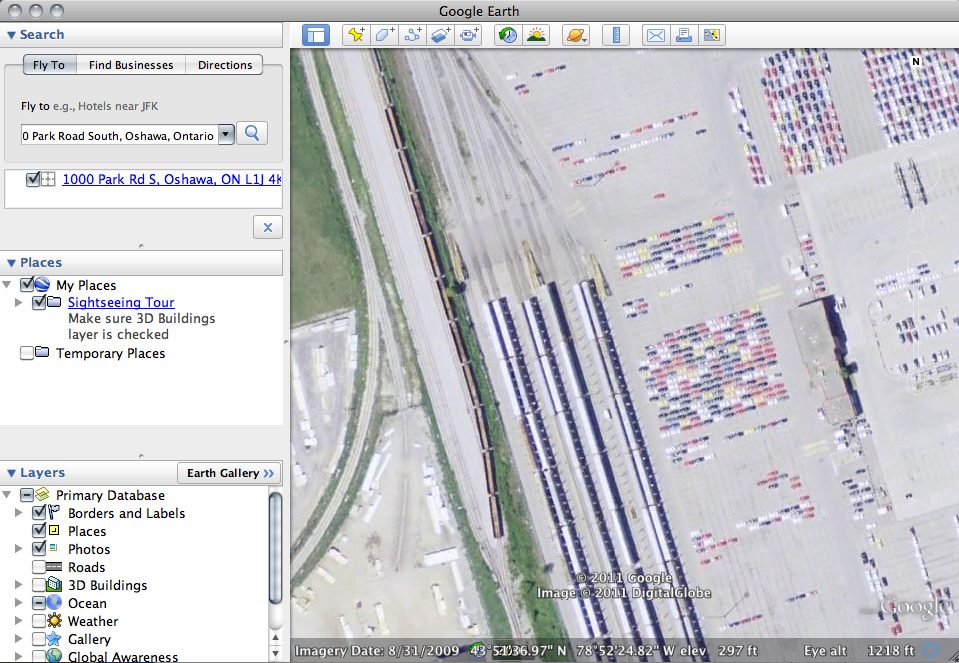Switch to the Directions tab

tap(225, 65)
